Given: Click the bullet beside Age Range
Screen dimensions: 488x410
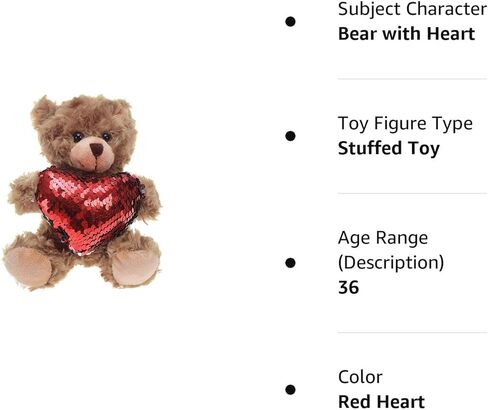Looking at the screenshot, I should pos(290,263).
